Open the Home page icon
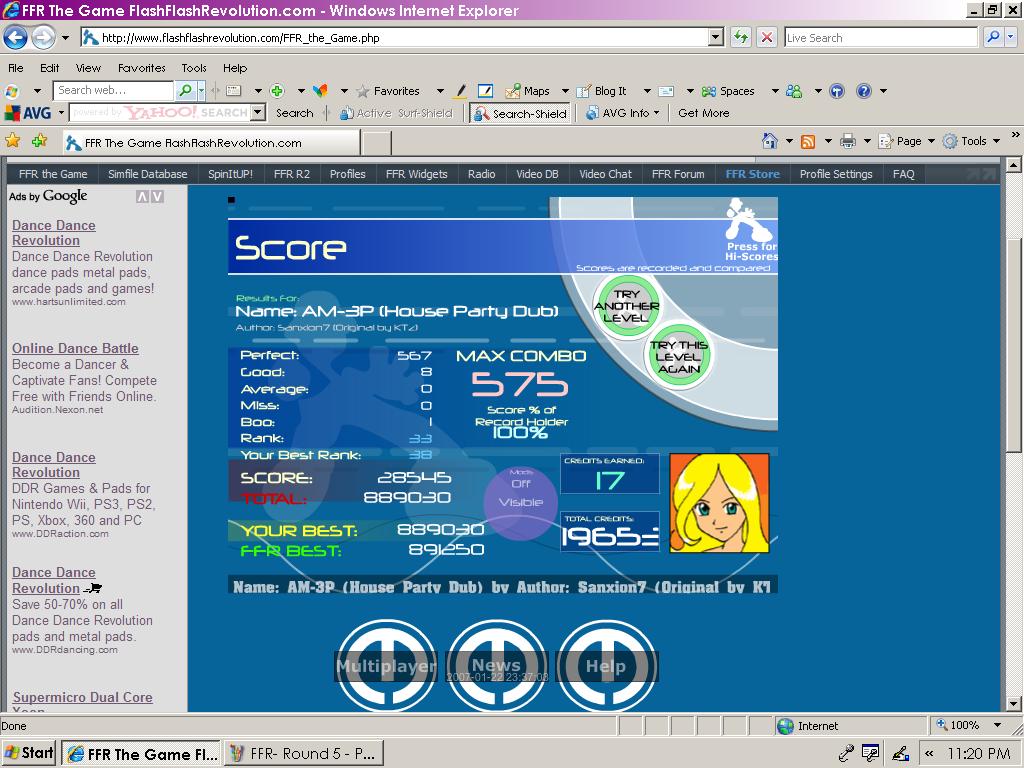The height and width of the screenshot is (768, 1024). coord(770,140)
